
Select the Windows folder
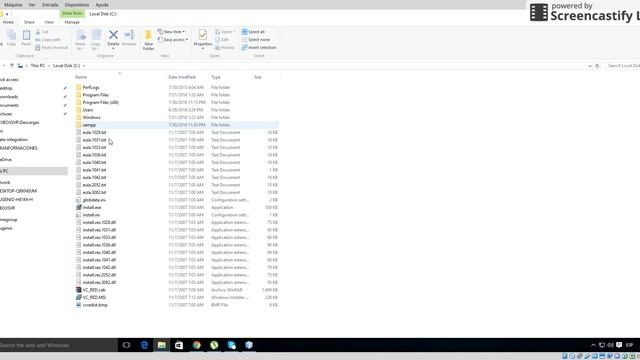91,118
